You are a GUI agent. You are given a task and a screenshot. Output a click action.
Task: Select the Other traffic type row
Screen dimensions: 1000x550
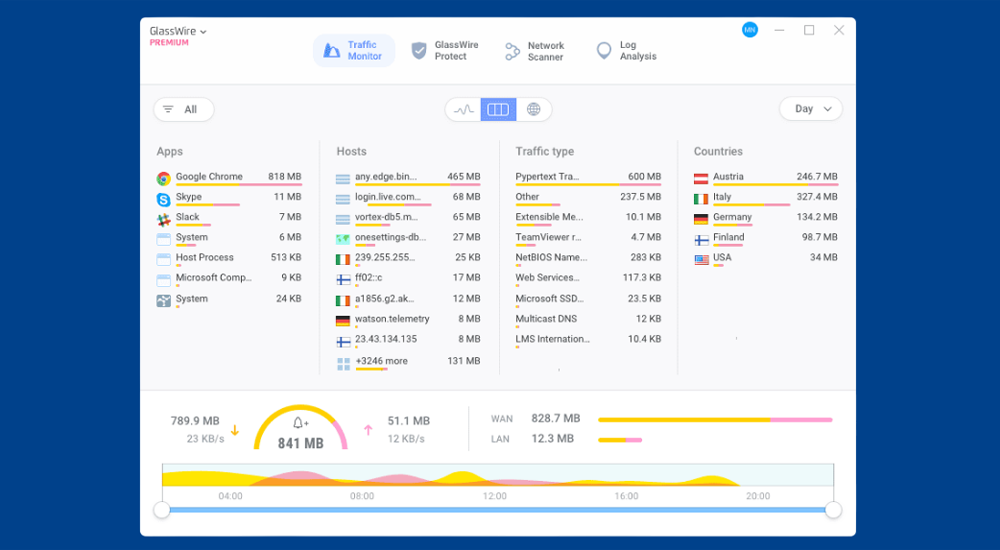(x=588, y=198)
